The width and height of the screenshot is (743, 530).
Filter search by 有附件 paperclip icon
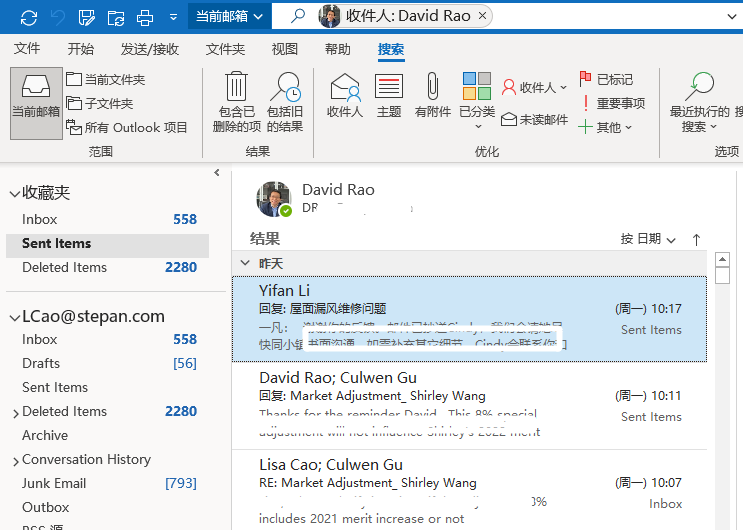(x=433, y=88)
